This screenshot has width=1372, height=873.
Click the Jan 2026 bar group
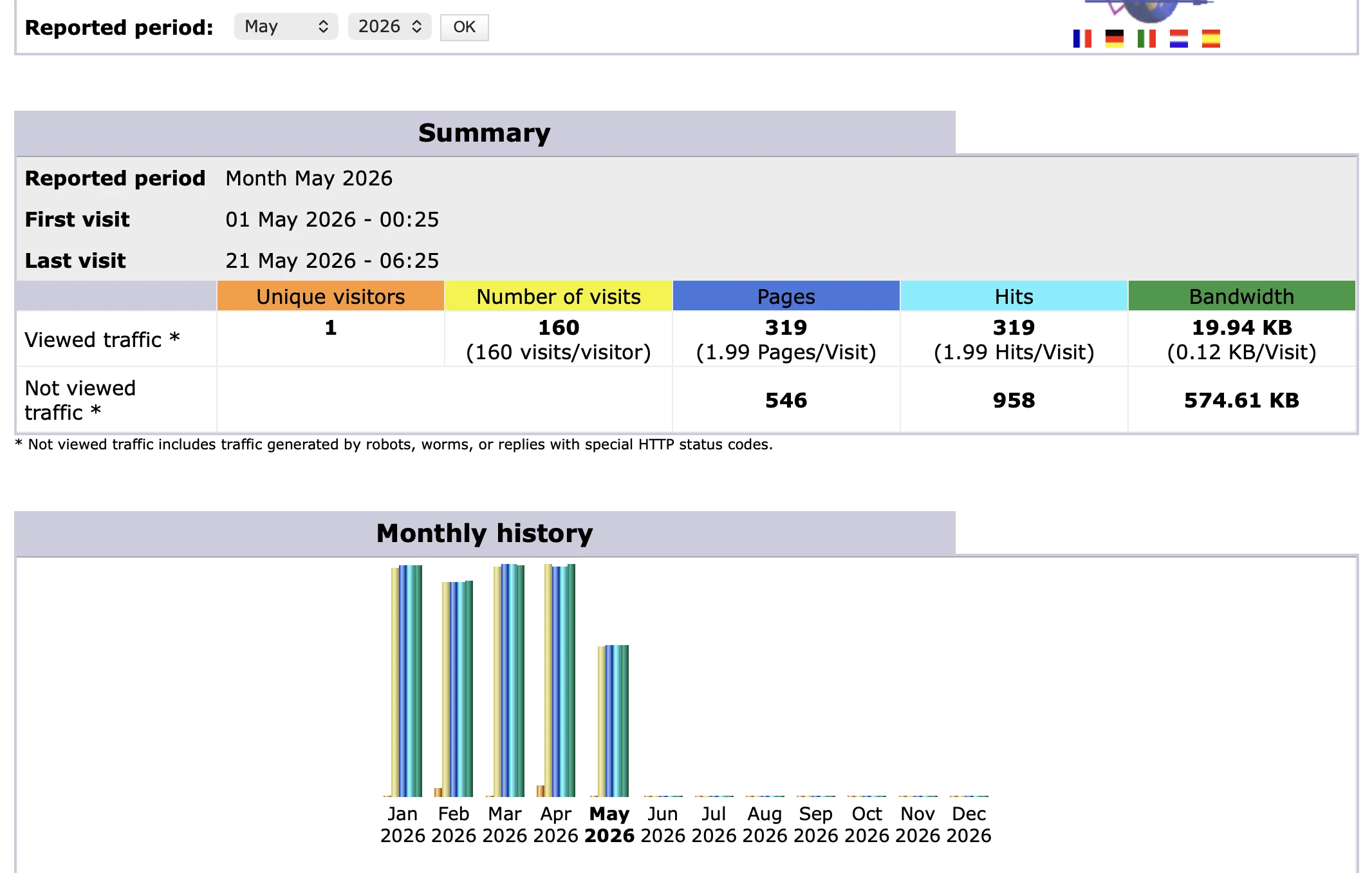coord(403,681)
